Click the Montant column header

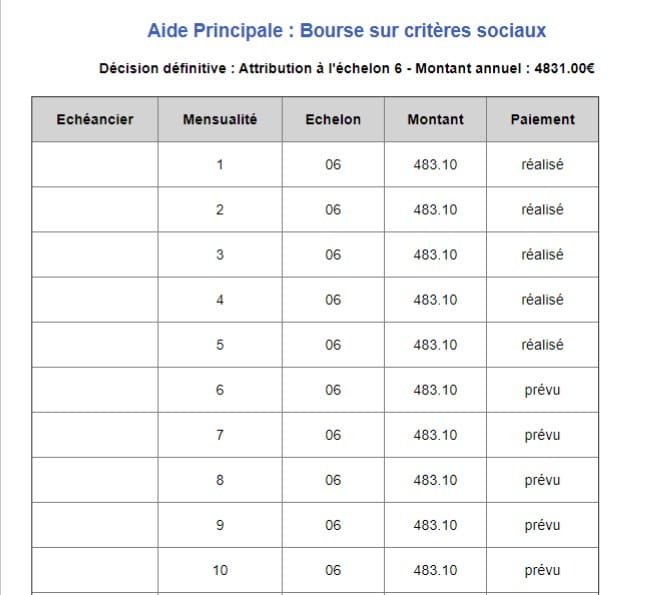(435, 119)
